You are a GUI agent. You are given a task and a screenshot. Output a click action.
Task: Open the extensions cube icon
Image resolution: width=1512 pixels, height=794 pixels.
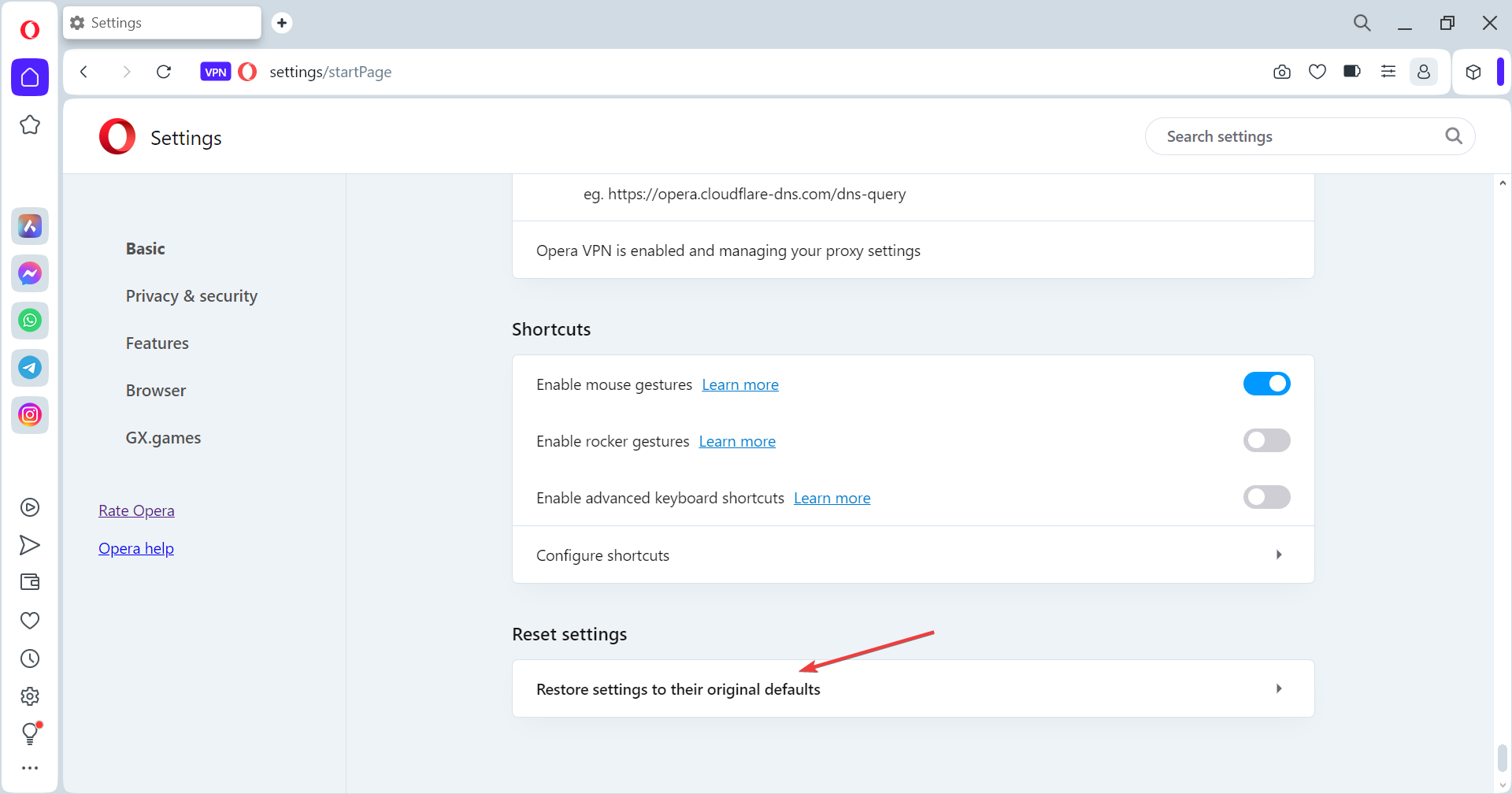(1473, 72)
